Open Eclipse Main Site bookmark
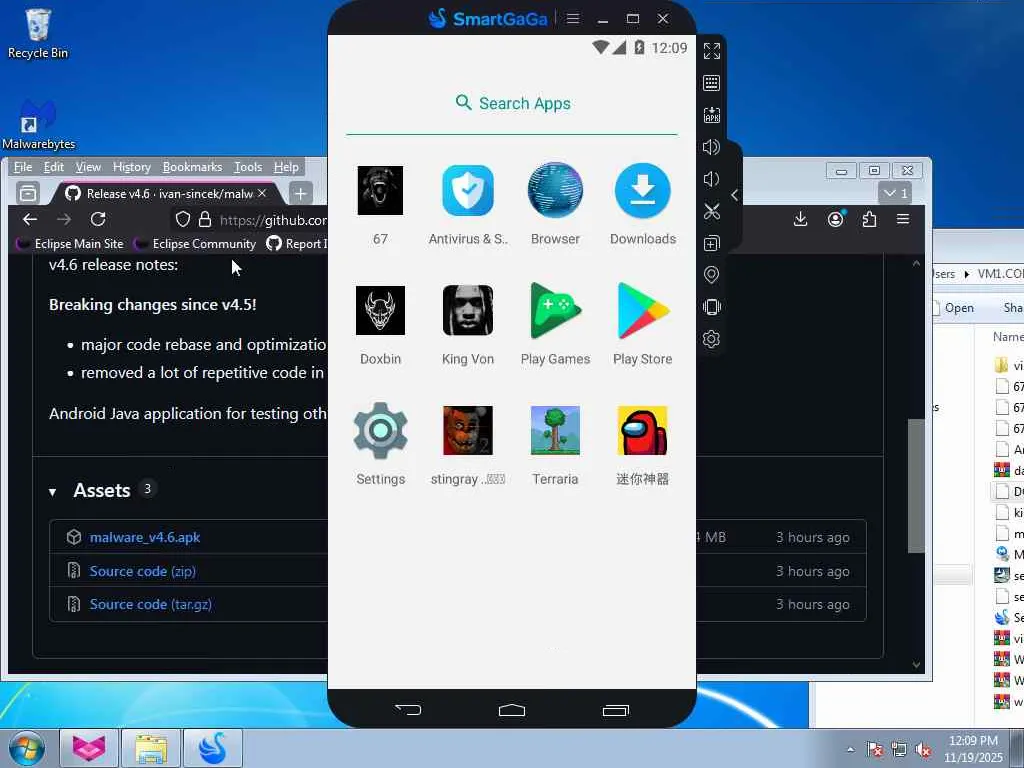 tap(70, 244)
